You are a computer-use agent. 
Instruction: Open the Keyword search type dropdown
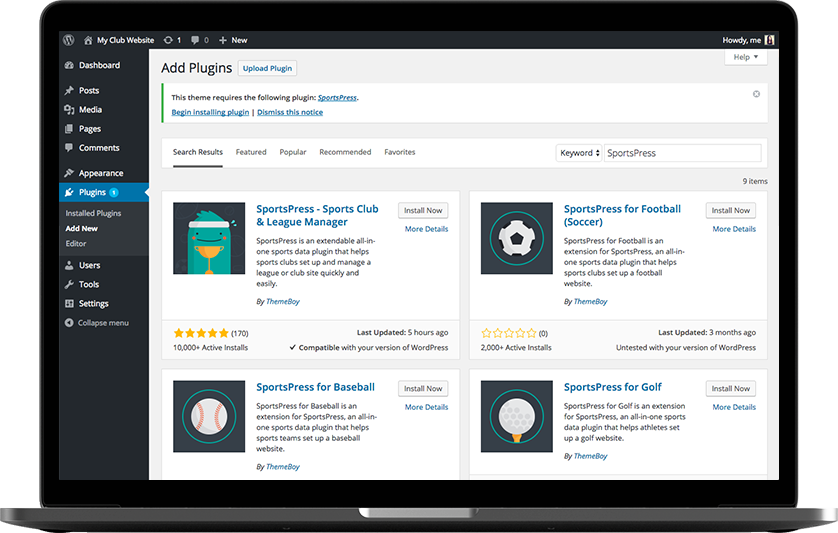click(x=579, y=153)
